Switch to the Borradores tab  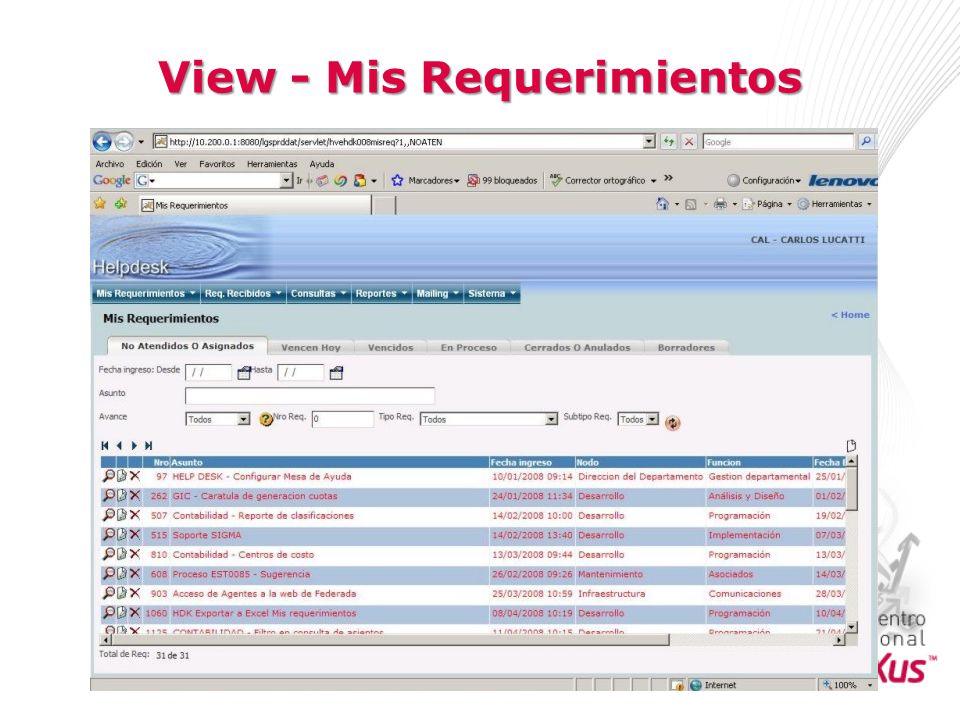click(686, 348)
